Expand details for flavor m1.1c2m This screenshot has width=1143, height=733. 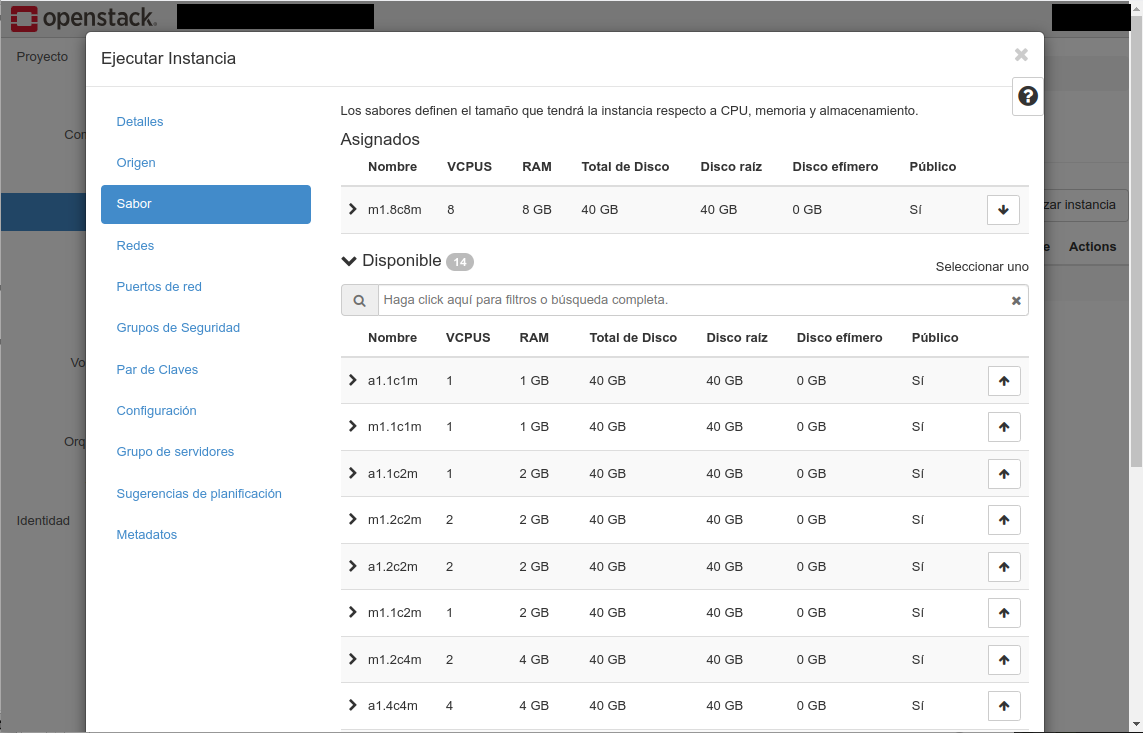(351, 612)
